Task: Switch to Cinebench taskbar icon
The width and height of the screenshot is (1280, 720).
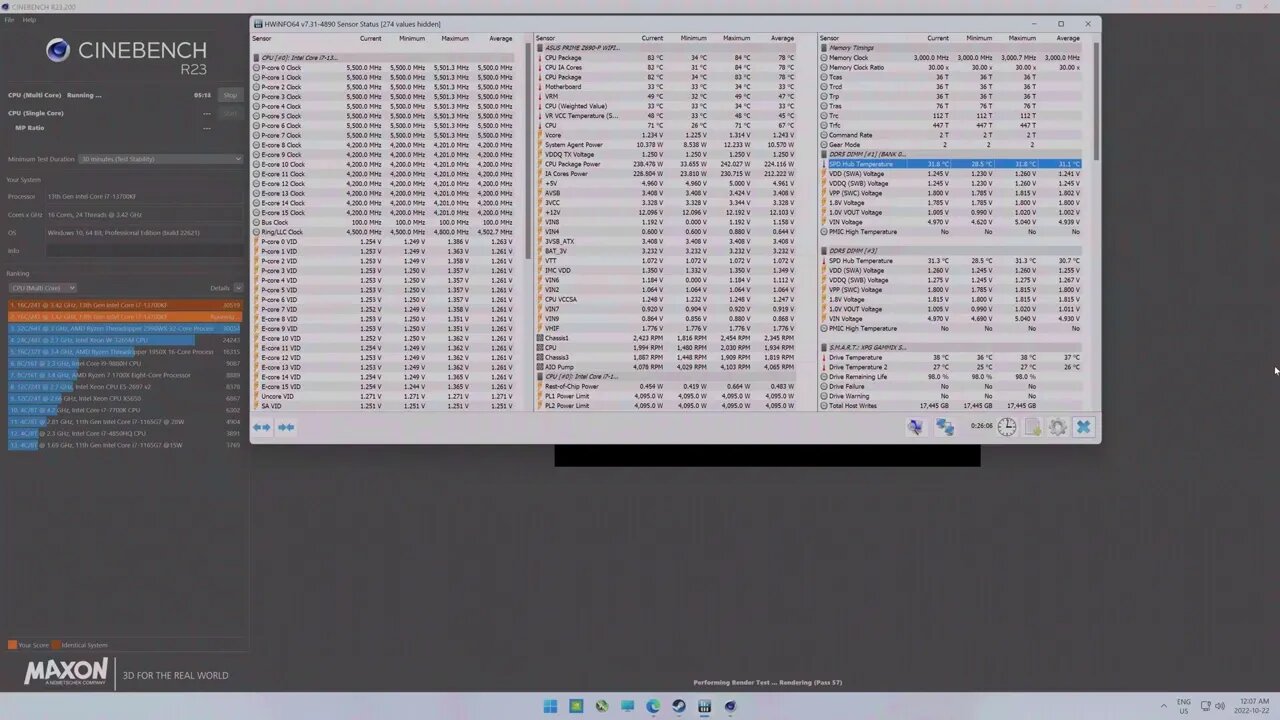Action: [x=730, y=706]
